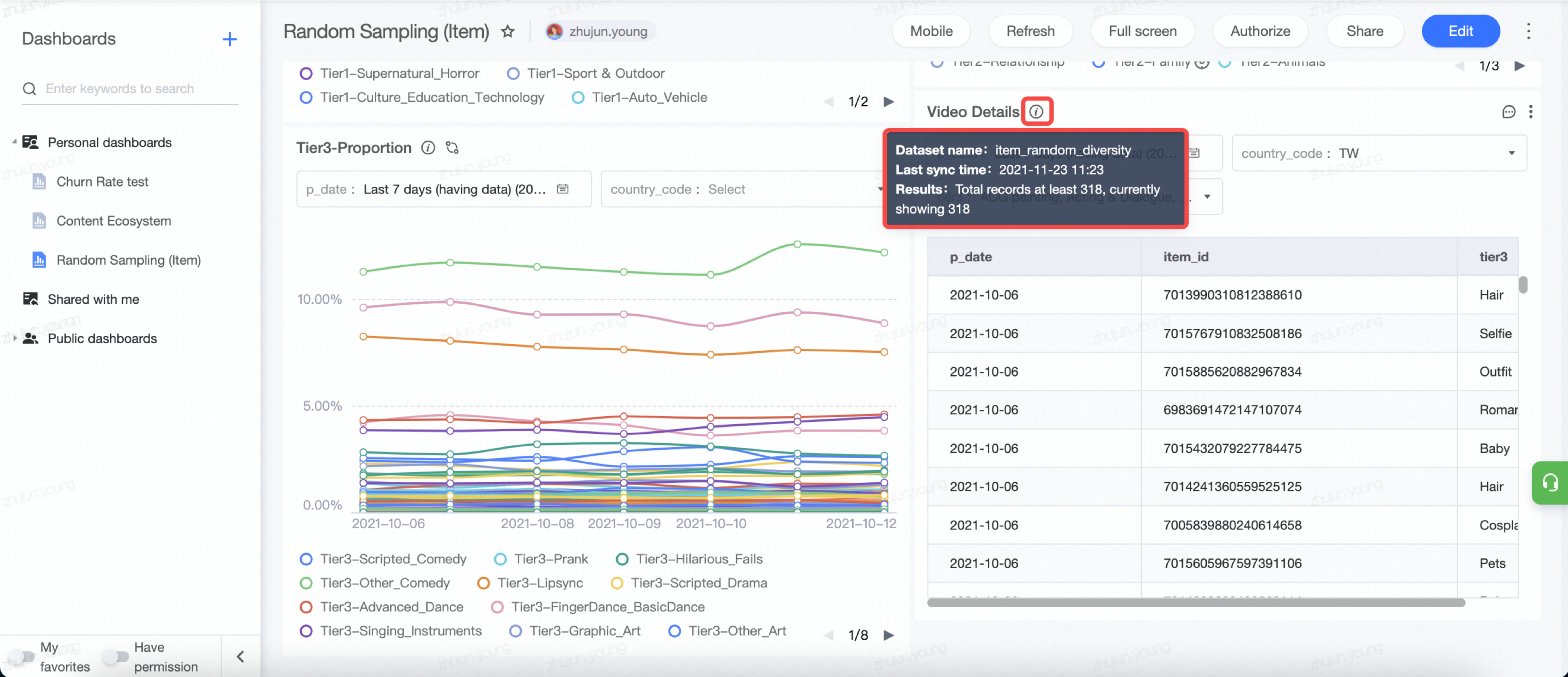Viewport: 1568px width, 677px height.
Task: Toggle Tier3-Graphic_Art legend series
Action: pyautogui.click(x=575, y=631)
